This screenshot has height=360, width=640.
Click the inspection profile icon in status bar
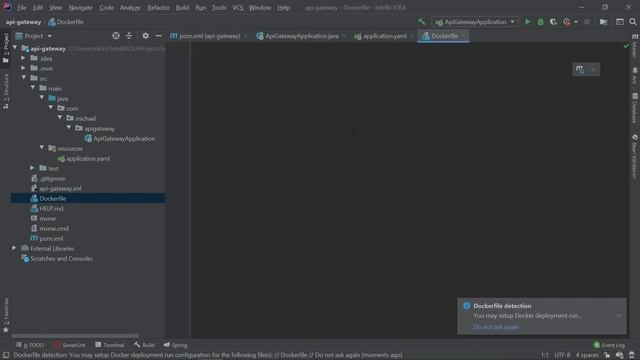[620, 355]
